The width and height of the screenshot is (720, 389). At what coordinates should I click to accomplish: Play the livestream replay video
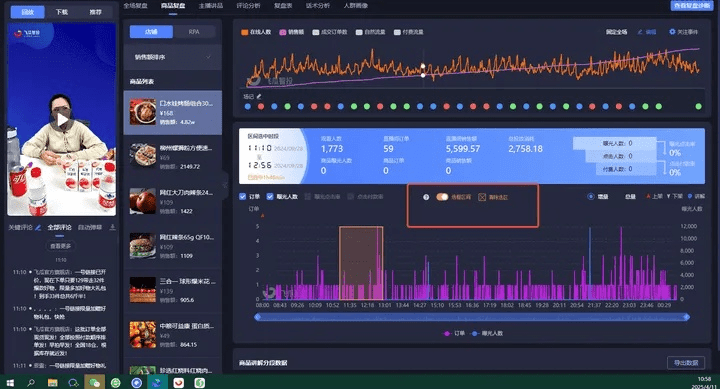[62, 120]
